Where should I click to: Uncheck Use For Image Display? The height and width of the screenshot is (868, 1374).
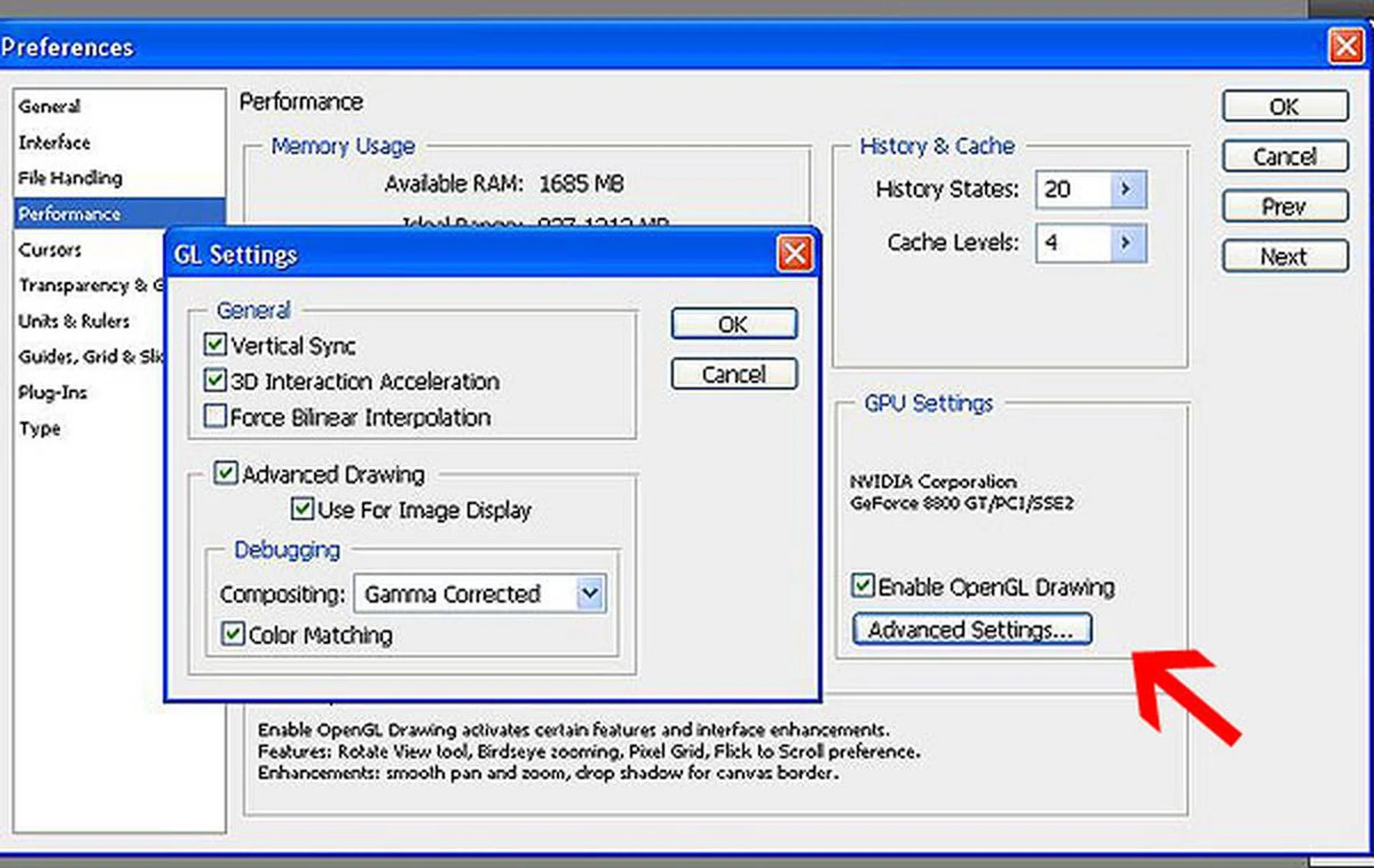[x=302, y=509]
